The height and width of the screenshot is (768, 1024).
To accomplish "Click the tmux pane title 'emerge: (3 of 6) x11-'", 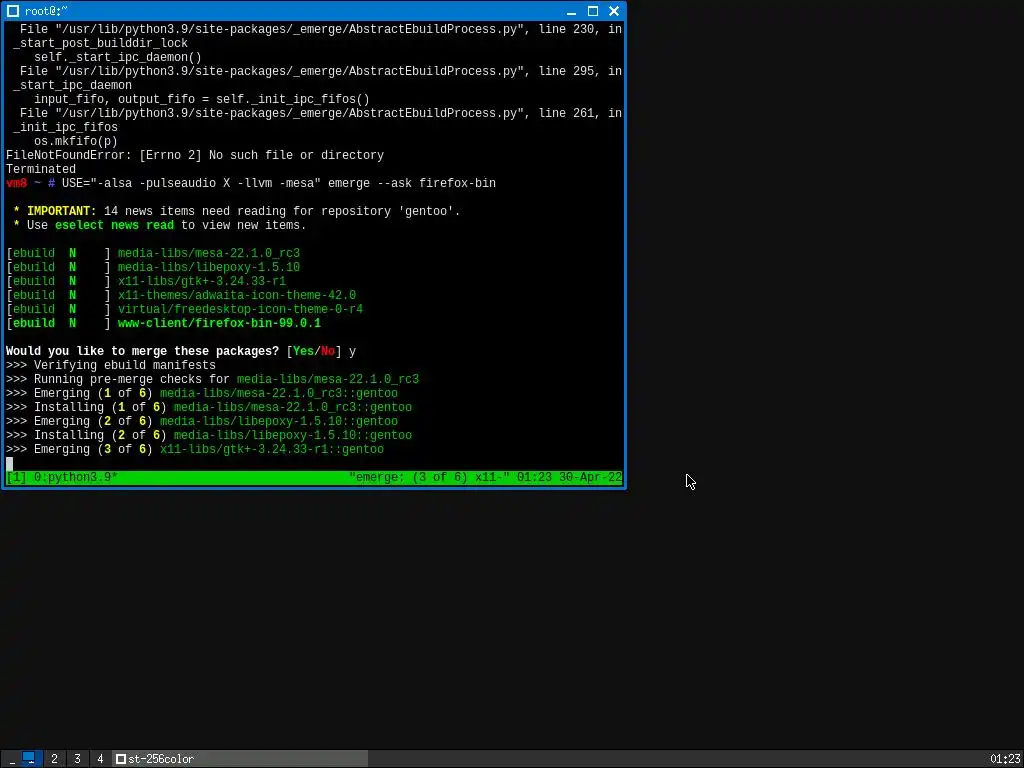I will tap(429, 477).
